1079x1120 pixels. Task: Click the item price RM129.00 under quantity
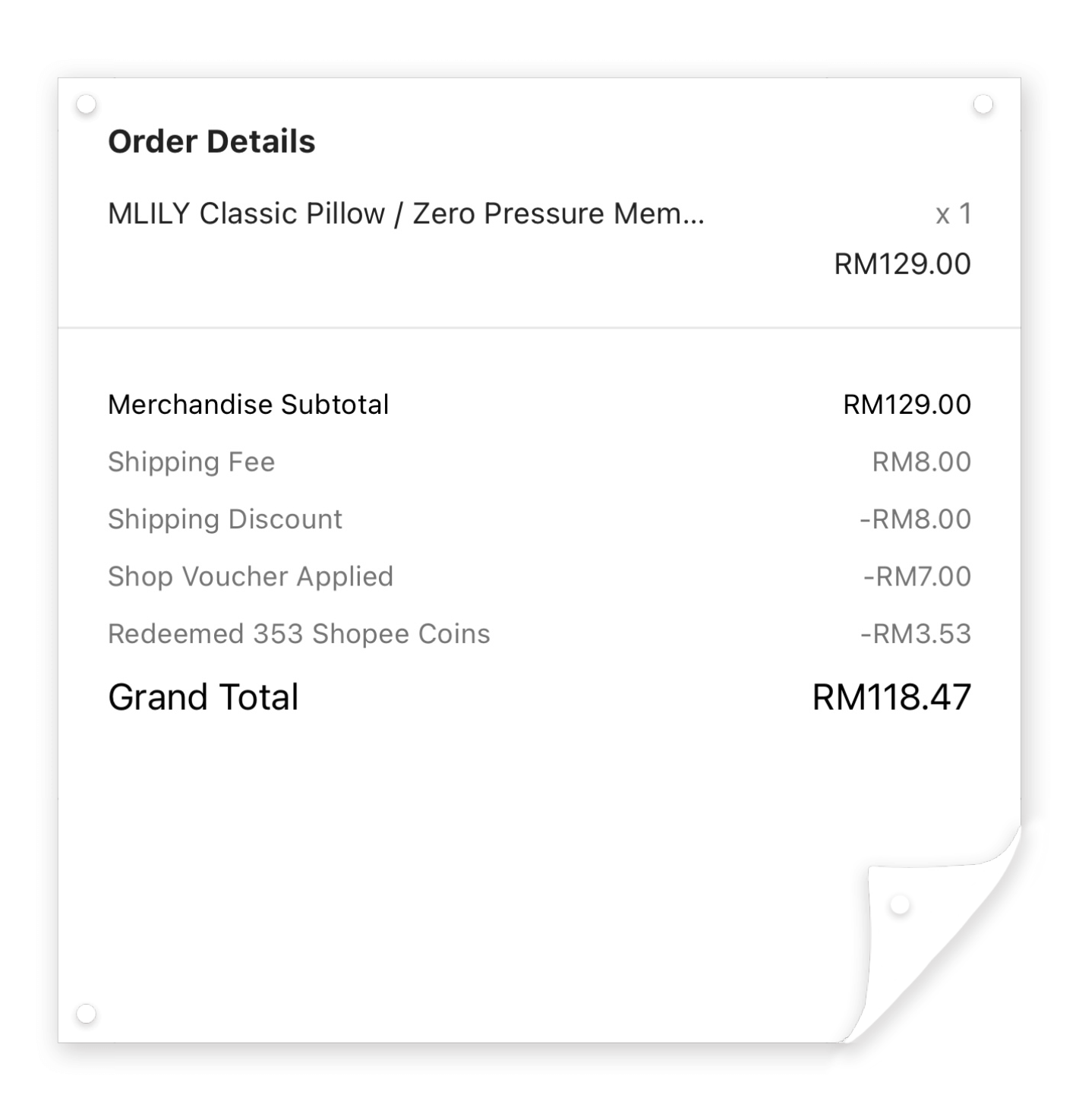pyautogui.click(x=902, y=264)
